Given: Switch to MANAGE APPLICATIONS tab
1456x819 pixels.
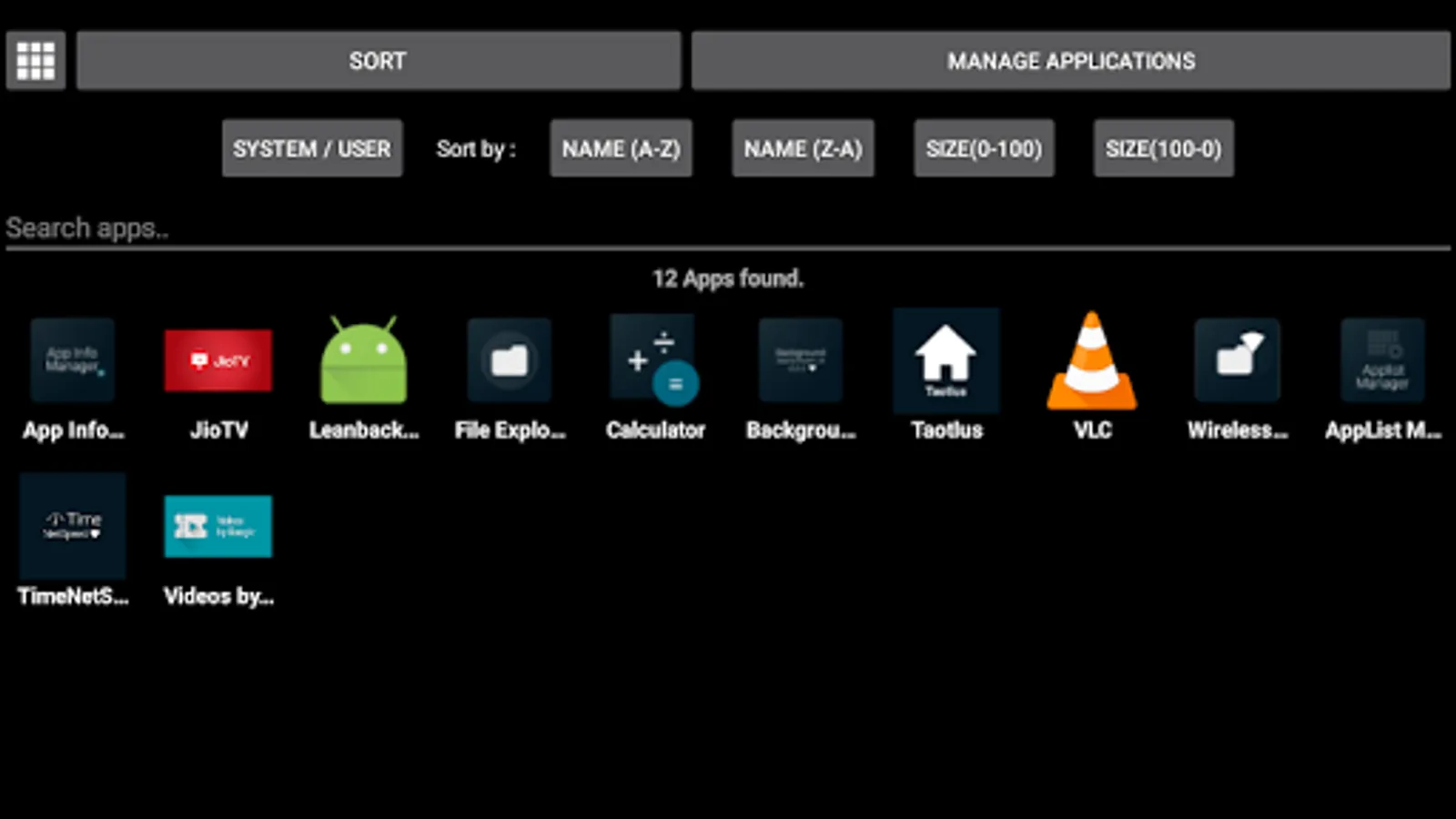Looking at the screenshot, I should point(1071,61).
